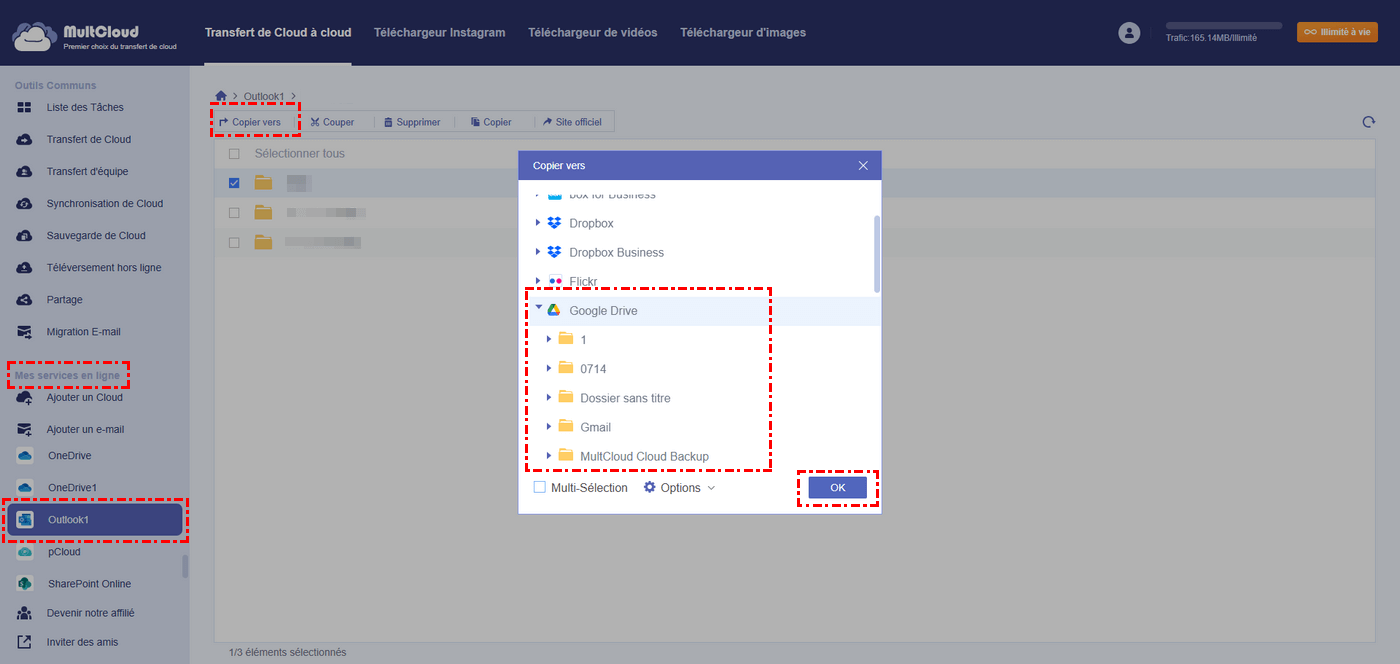The width and height of the screenshot is (1400, 664).
Task: Enable the Multi-Sélection checkbox
Action: 540,487
